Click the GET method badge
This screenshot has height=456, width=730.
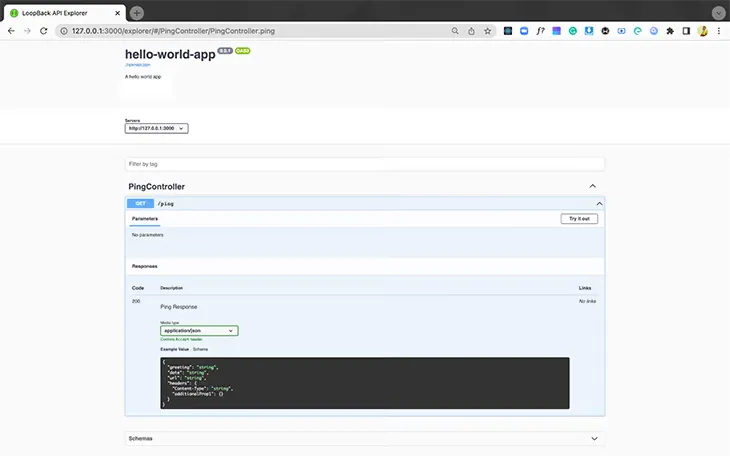pos(140,204)
